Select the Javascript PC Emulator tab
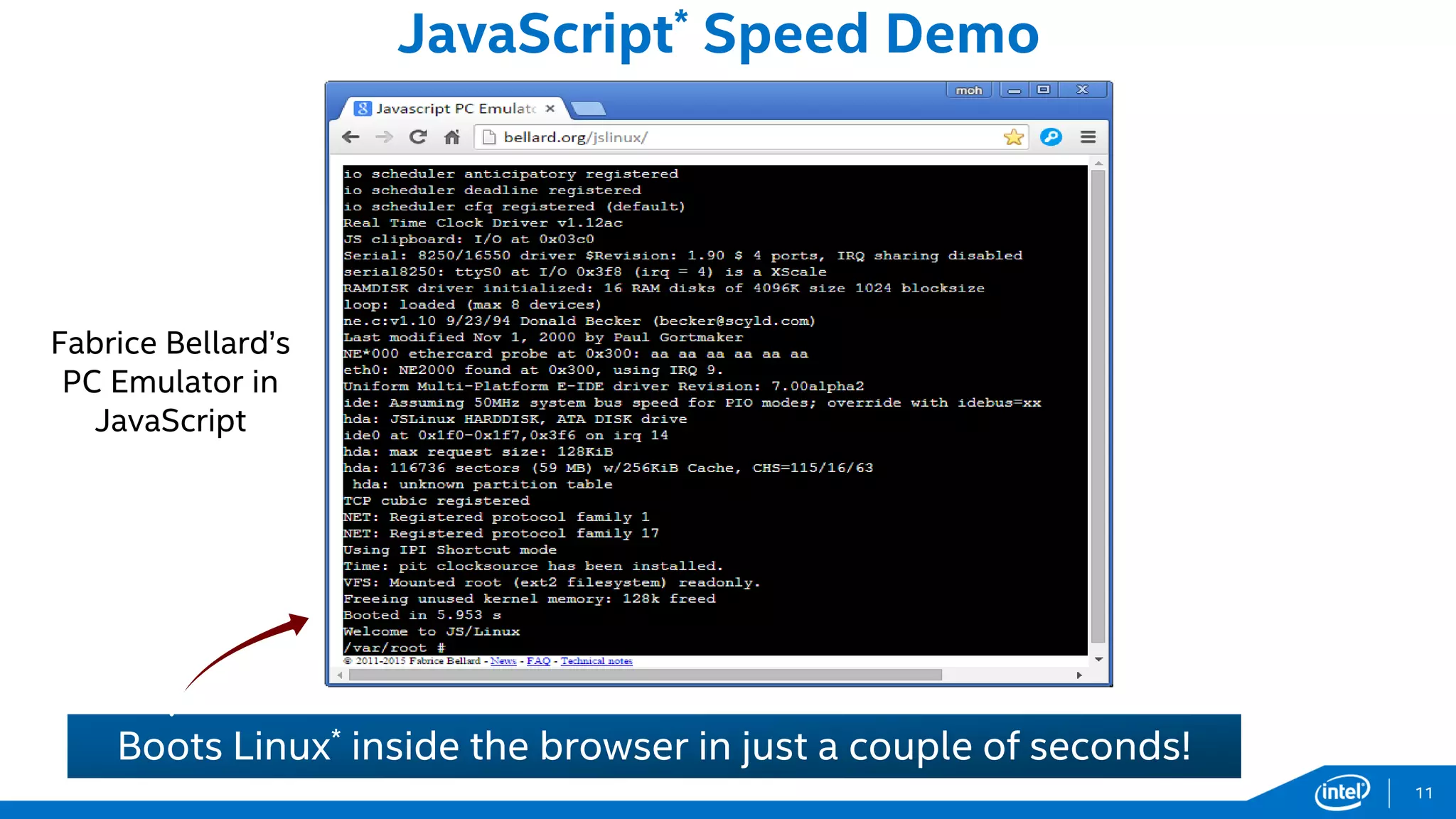The height and width of the screenshot is (819, 1456). click(x=454, y=109)
